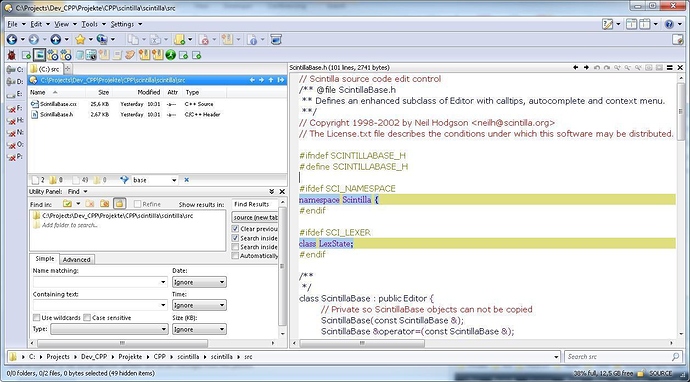Click the highlighted lock folder icon in Find
The image size is (690, 382).
[119, 204]
